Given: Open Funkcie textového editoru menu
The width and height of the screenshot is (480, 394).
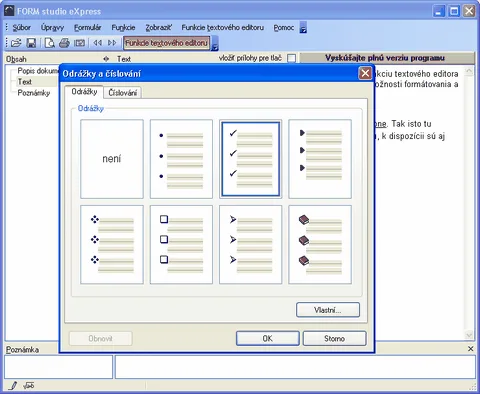Looking at the screenshot, I should [223, 28].
